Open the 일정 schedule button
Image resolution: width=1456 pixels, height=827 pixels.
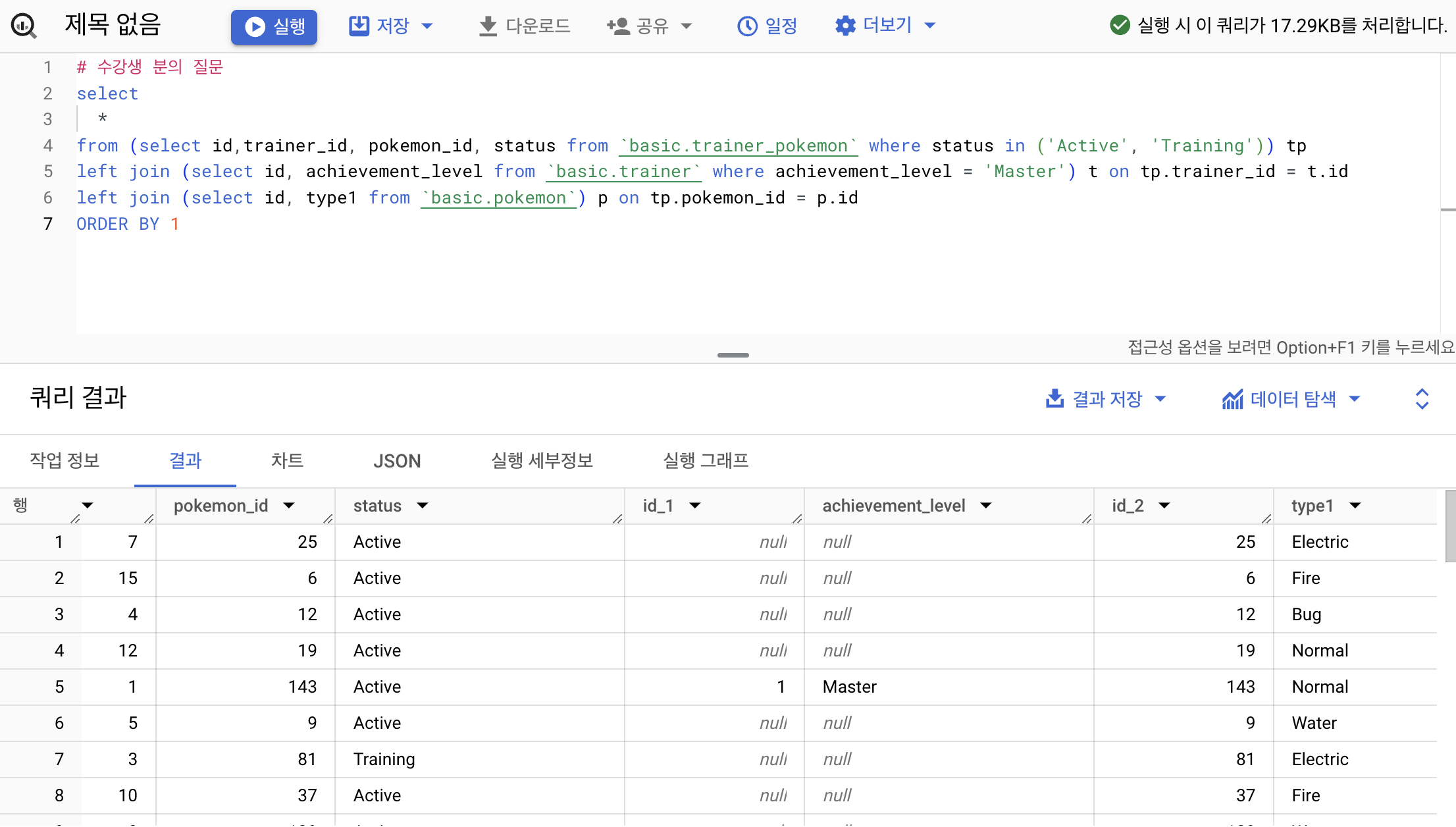(767, 26)
